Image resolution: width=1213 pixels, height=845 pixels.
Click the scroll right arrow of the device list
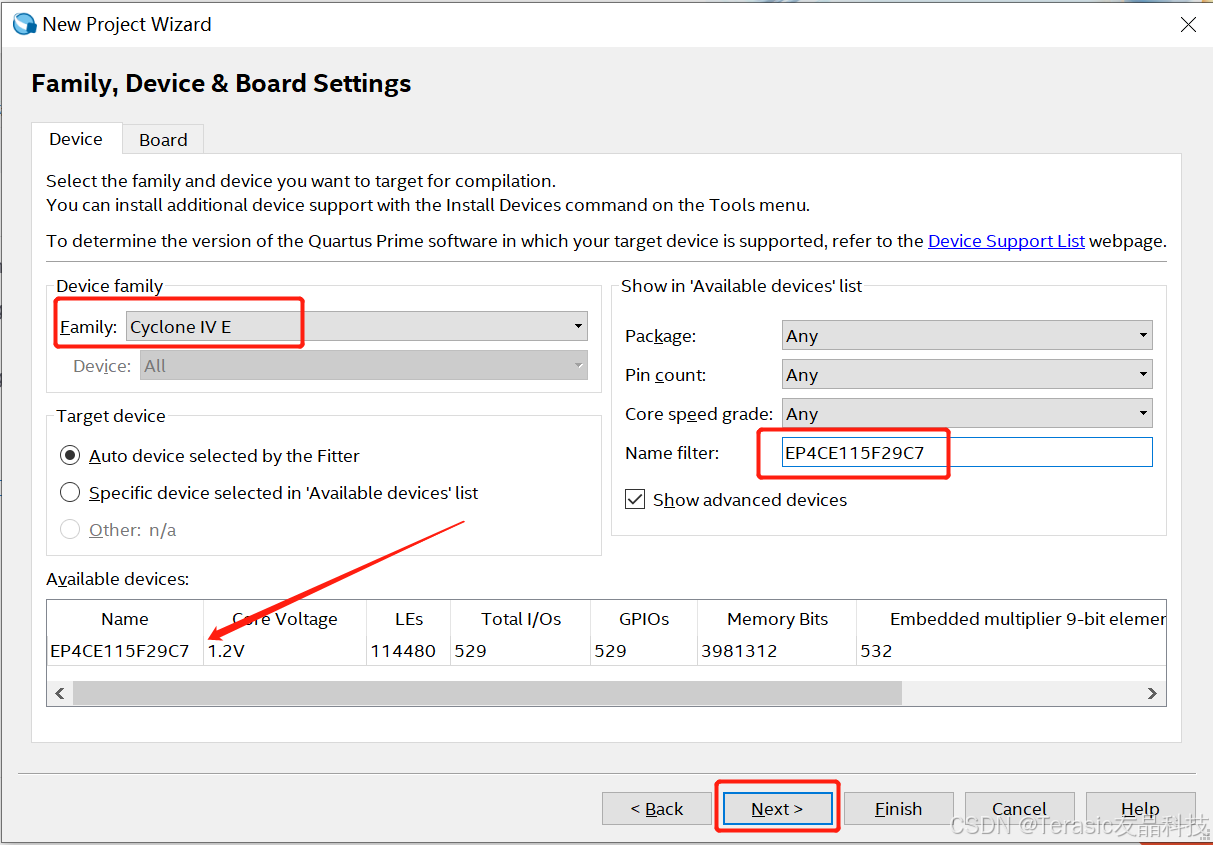[1152, 693]
